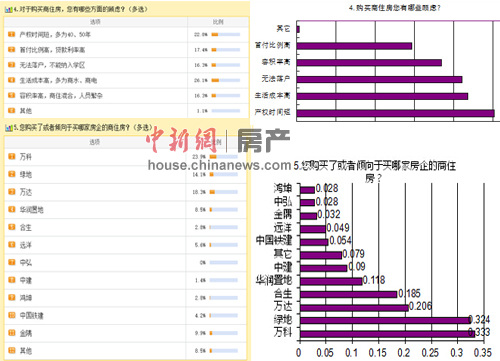The height and width of the screenshot is (361, 500).
Task: Click the 比例 column header in question 4 table
Action: [218, 22]
